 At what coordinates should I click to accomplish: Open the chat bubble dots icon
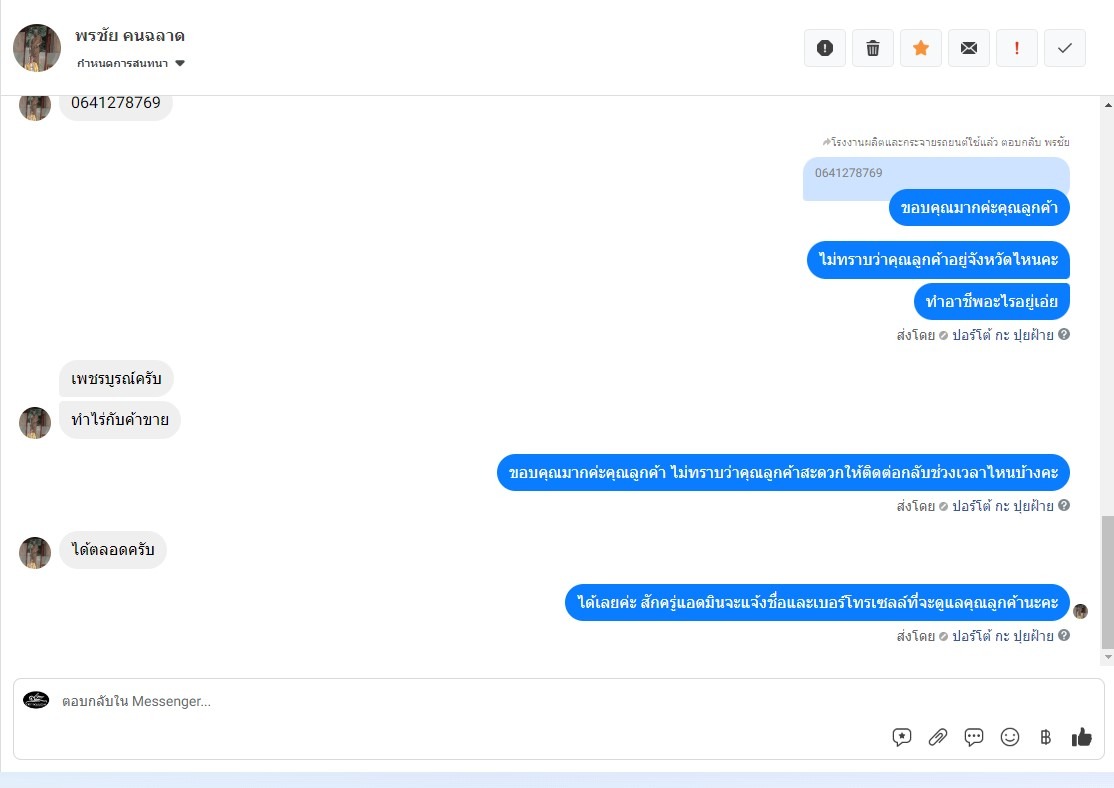point(974,738)
